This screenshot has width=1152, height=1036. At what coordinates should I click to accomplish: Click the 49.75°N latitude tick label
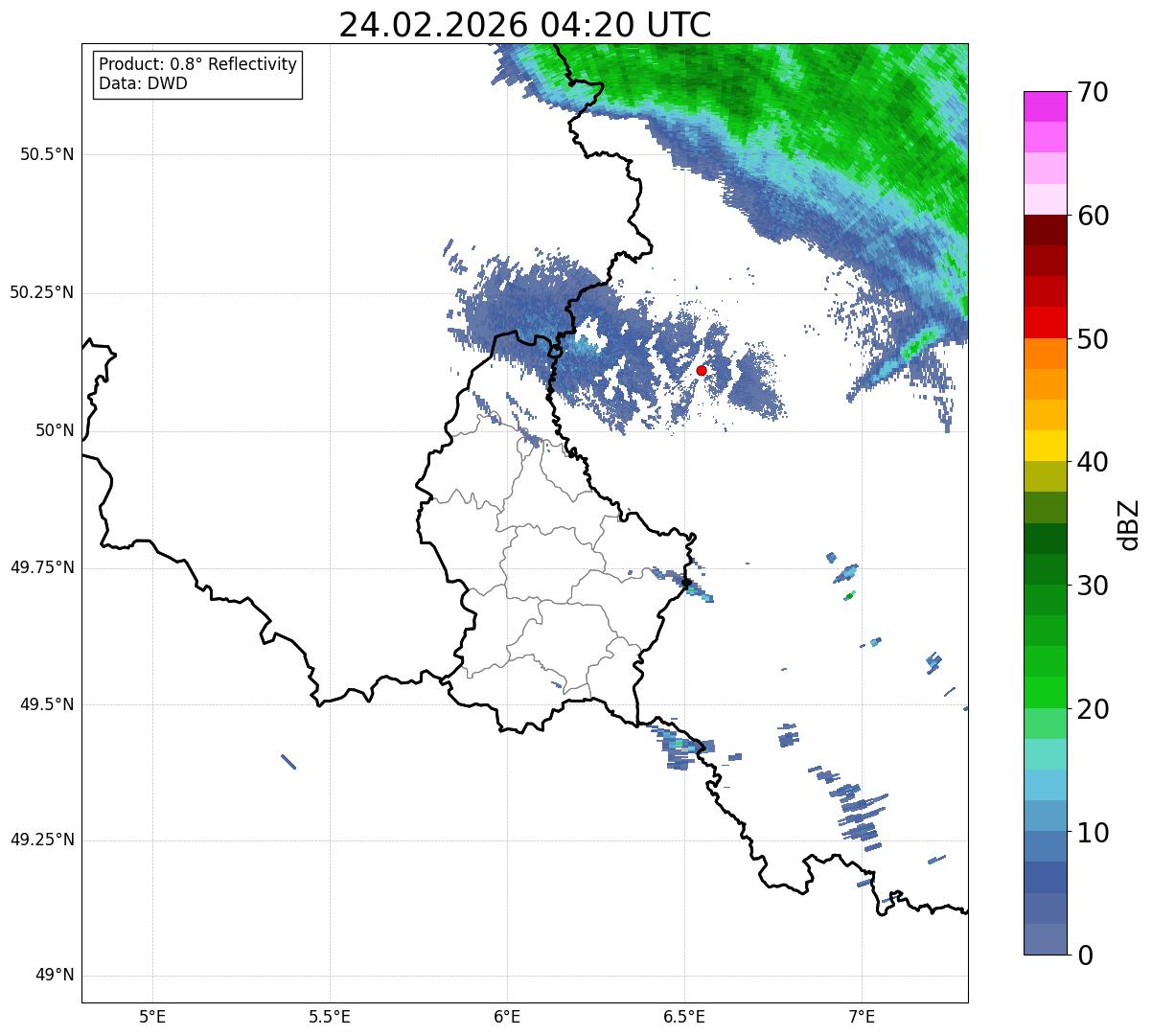(42, 567)
